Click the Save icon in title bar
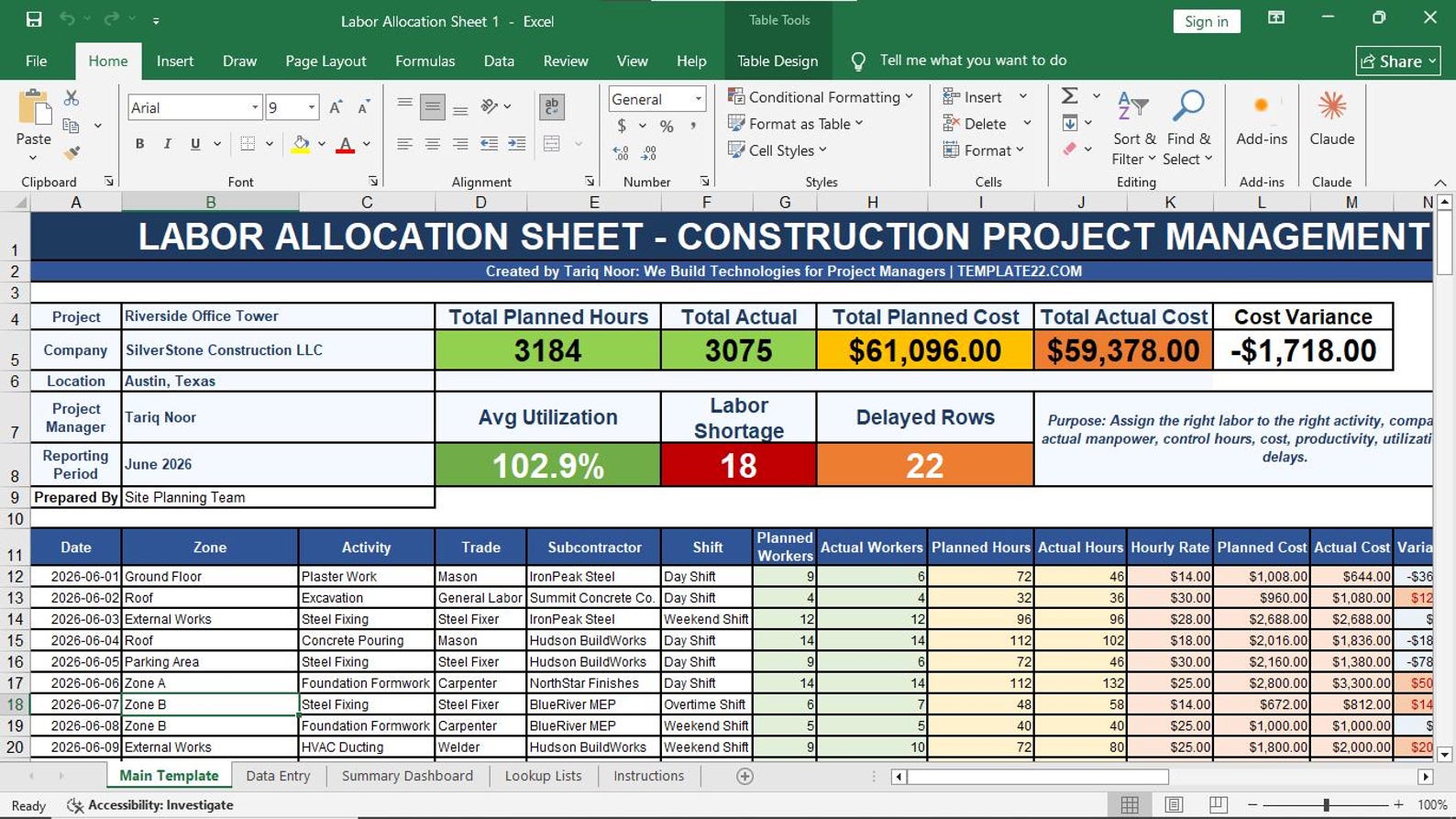This screenshot has width=1456, height=819. point(34,19)
